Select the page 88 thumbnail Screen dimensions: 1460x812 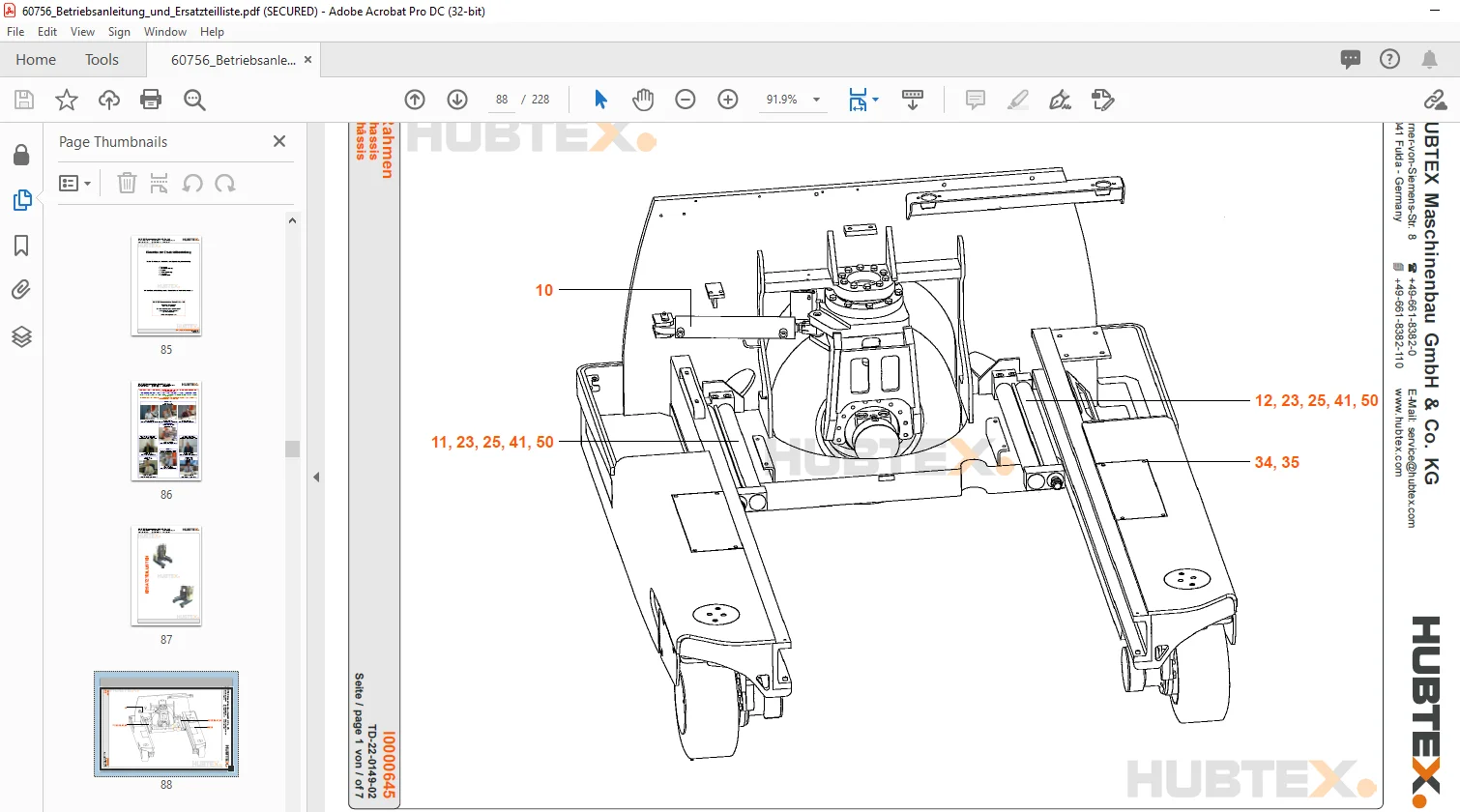coord(166,724)
